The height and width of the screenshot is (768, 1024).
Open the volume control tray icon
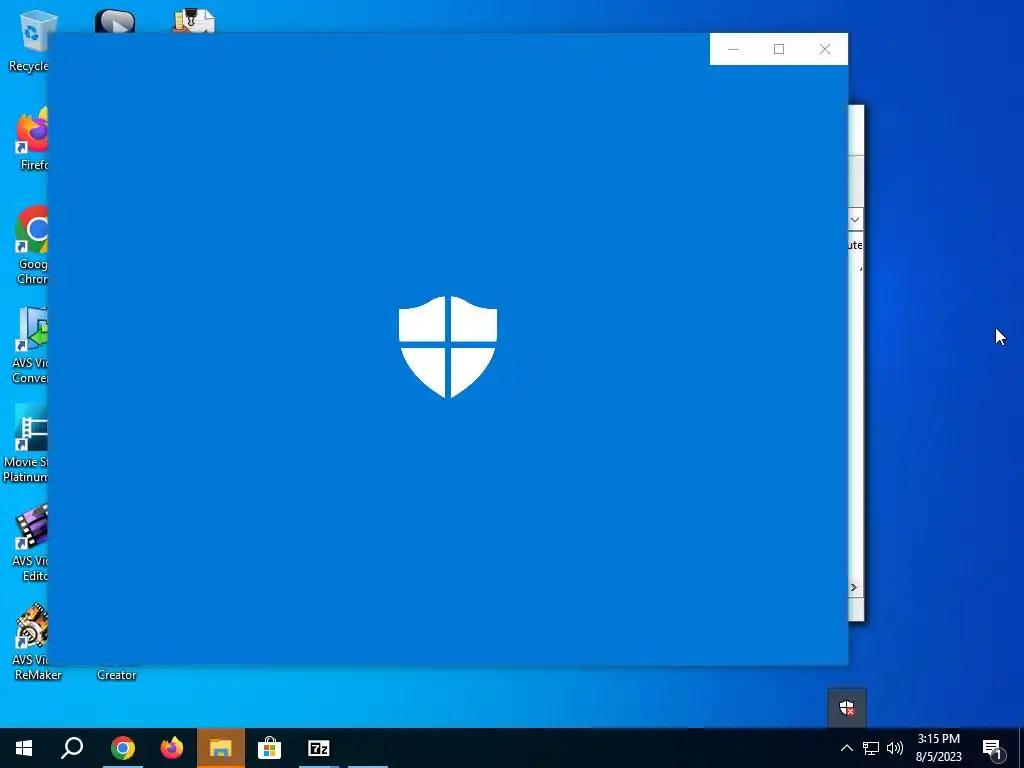click(895, 748)
